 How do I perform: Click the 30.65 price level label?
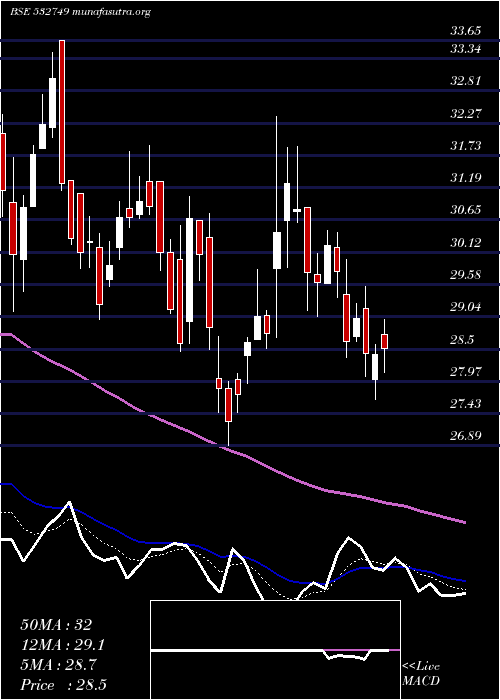[466, 210]
